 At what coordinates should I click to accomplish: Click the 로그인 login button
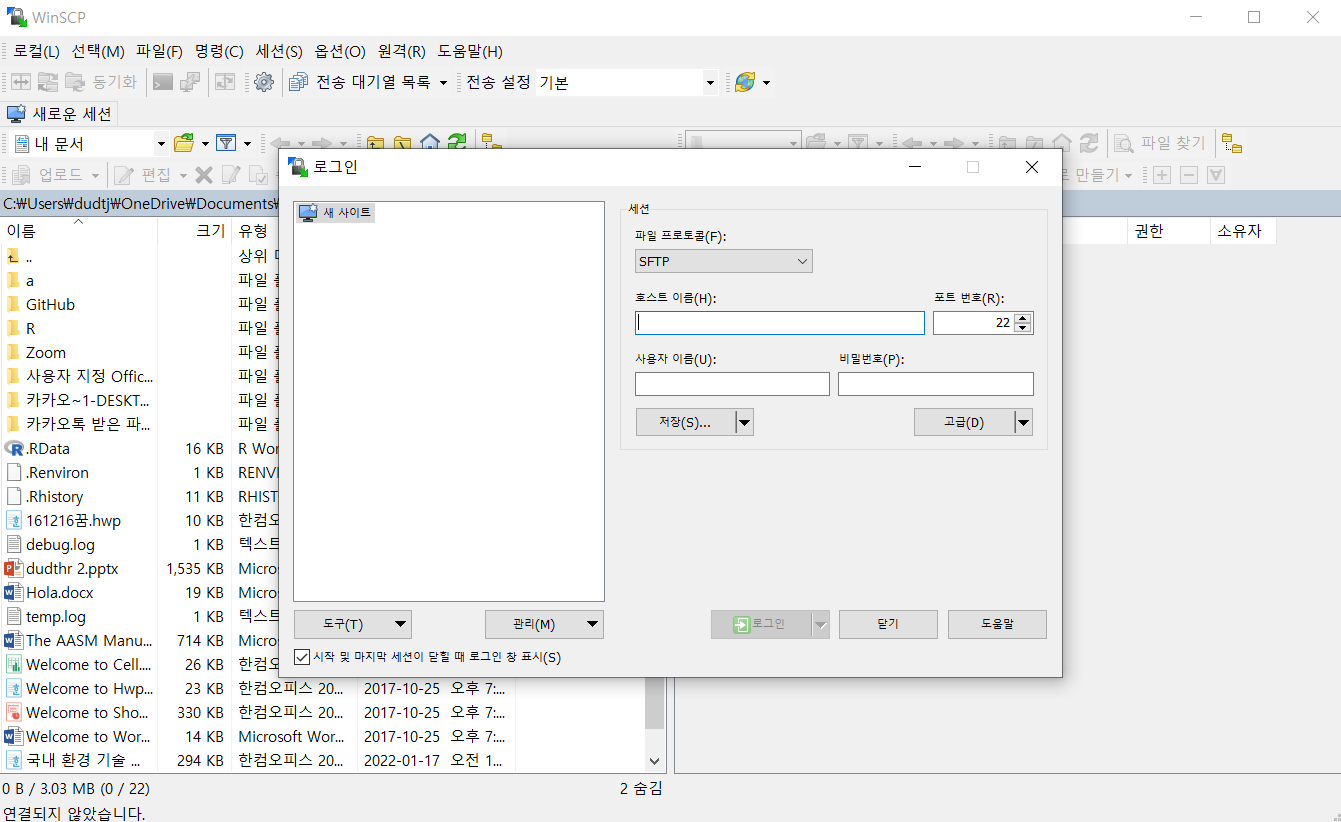[761, 624]
